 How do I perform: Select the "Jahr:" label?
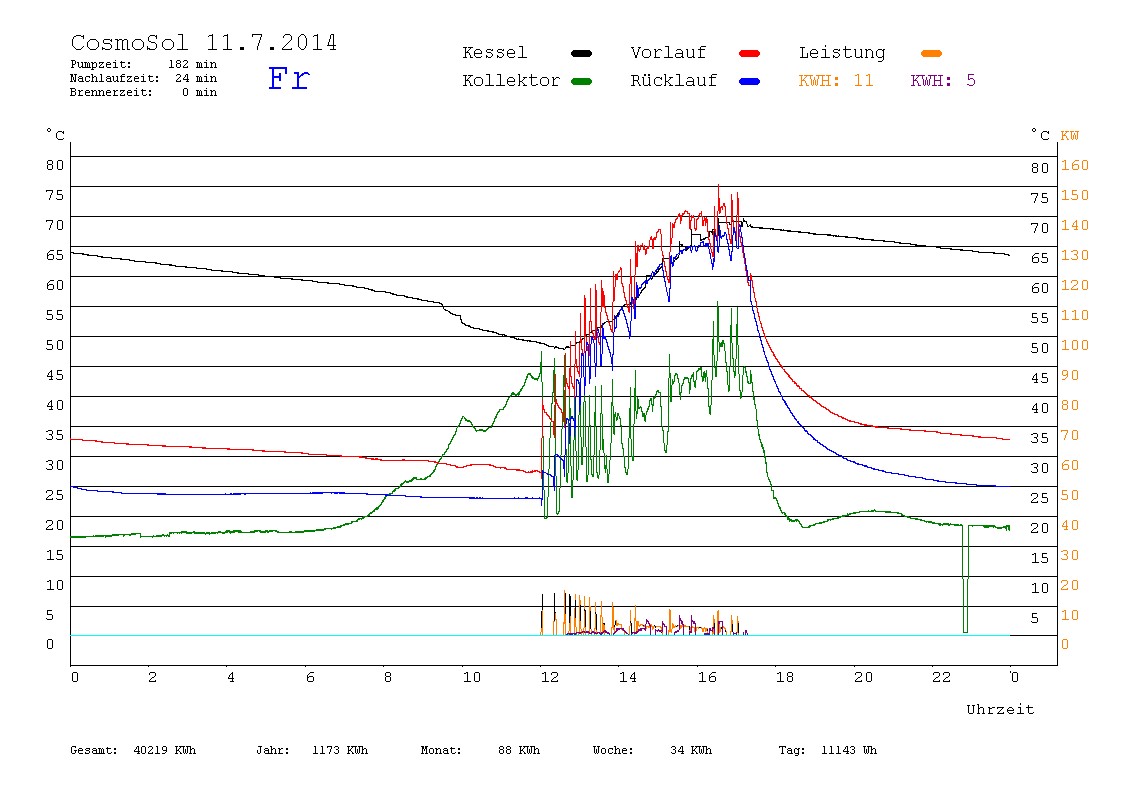pyautogui.click(x=272, y=750)
